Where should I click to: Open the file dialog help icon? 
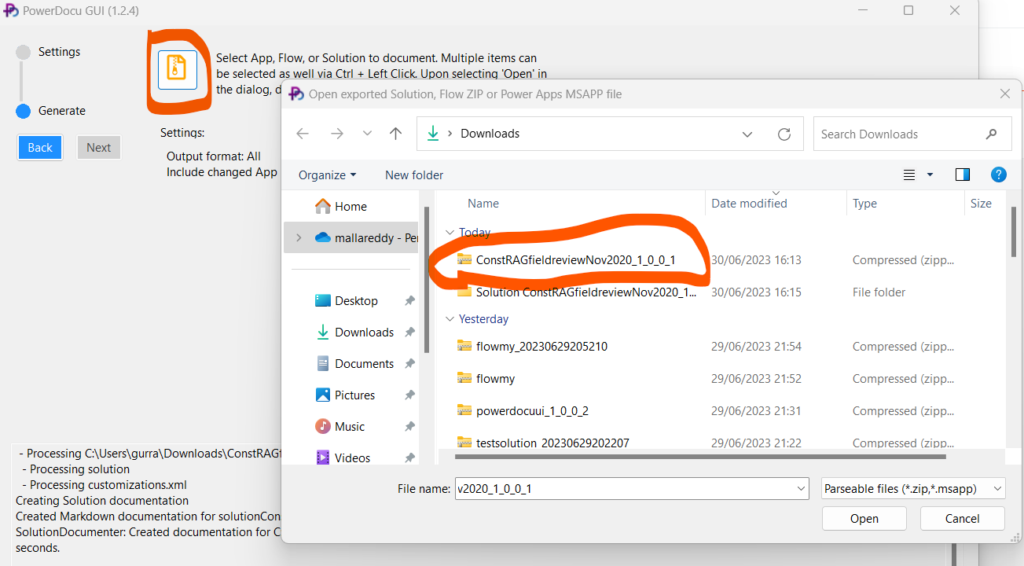pyautogui.click(x=997, y=175)
